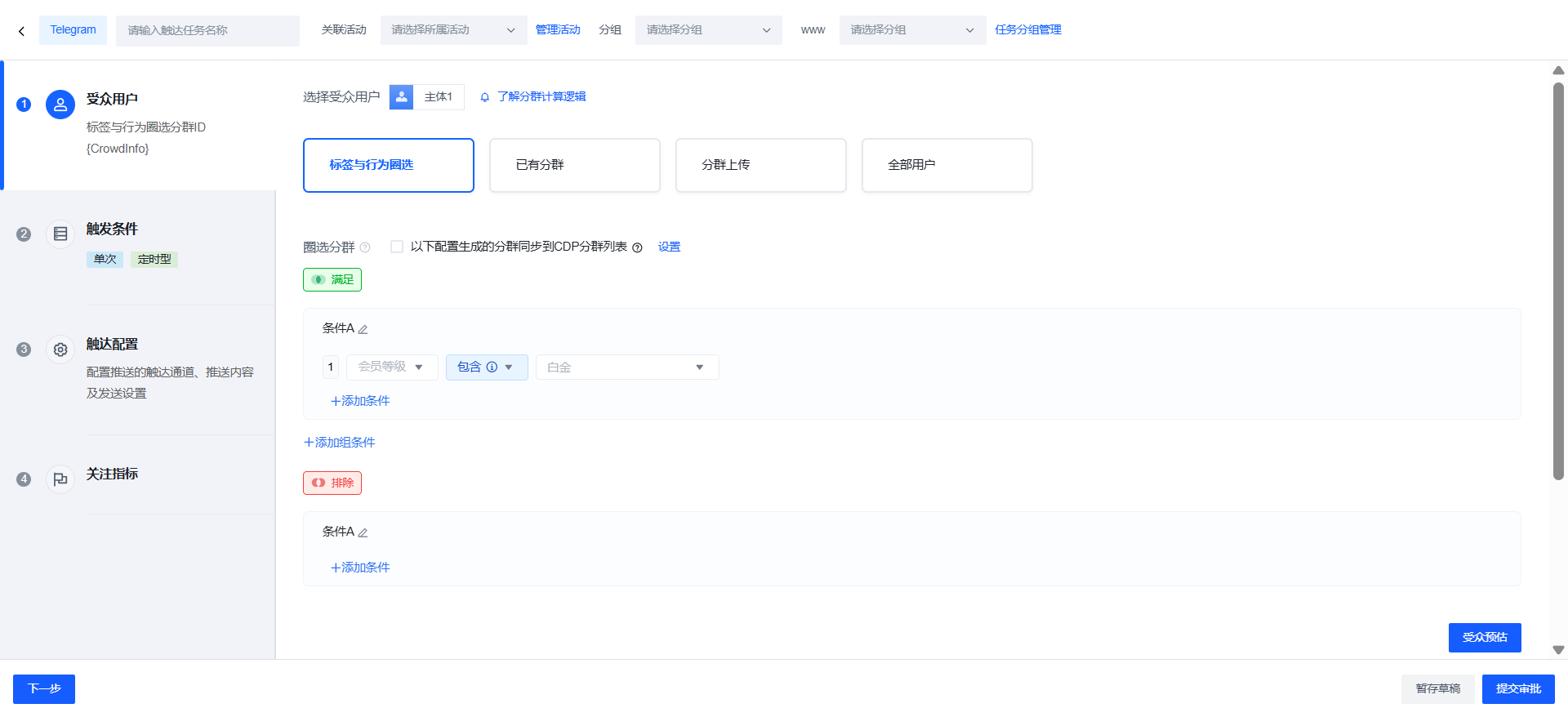Click the focus metrics flag icon
The height and width of the screenshot is (717, 1568).
click(x=60, y=479)
